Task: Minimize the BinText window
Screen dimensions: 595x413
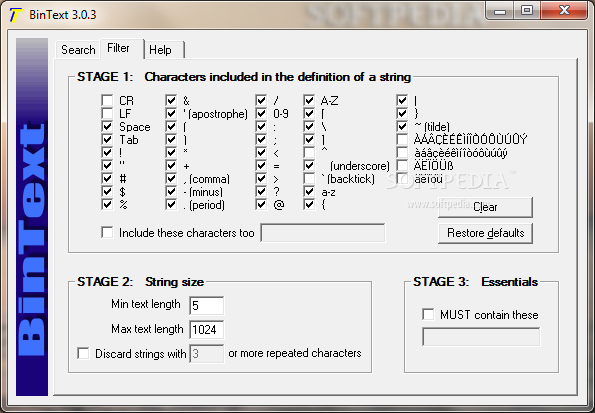Action: coord(500,10)
